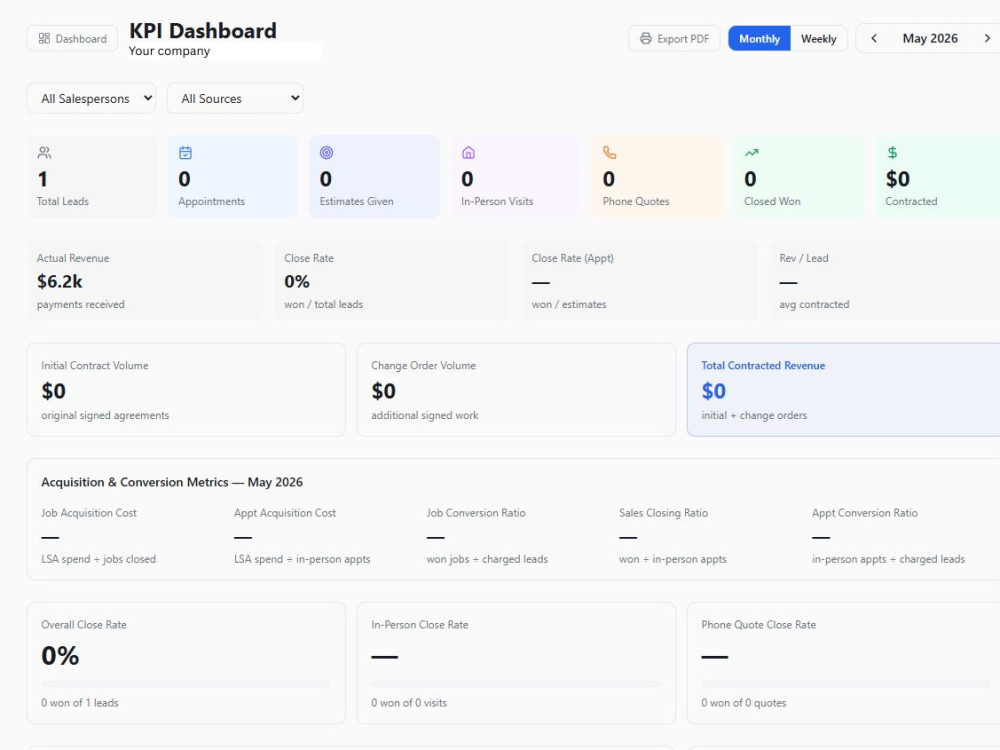Click the dollar icon on Contracted card
Screen dimensions: 1000x750
pos(892,152)
